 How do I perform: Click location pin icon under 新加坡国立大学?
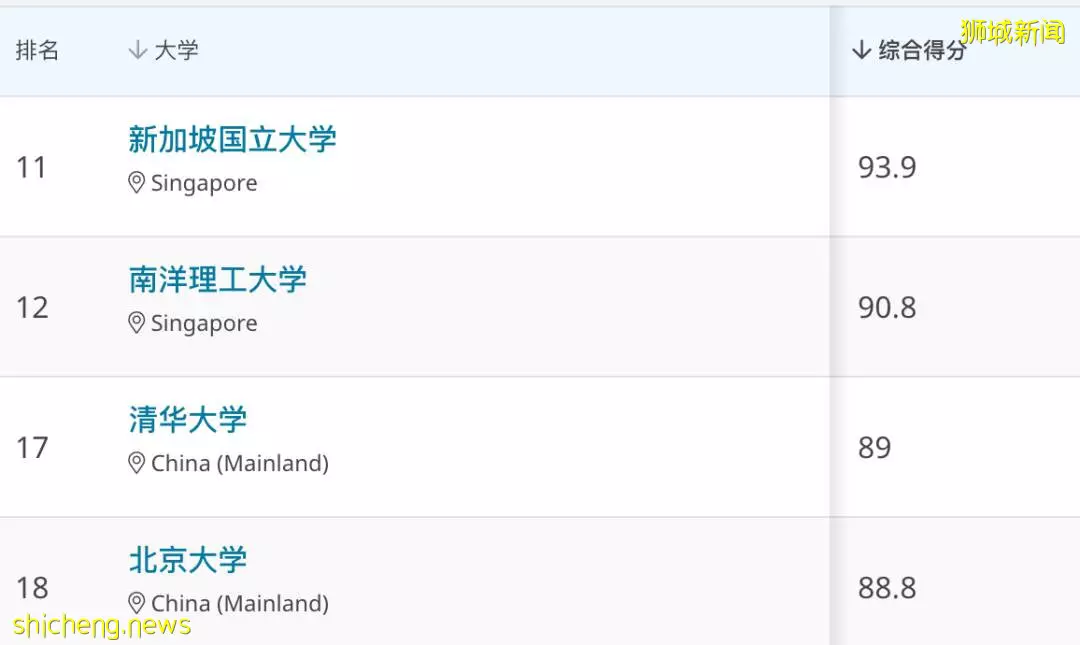click(136, 183)
